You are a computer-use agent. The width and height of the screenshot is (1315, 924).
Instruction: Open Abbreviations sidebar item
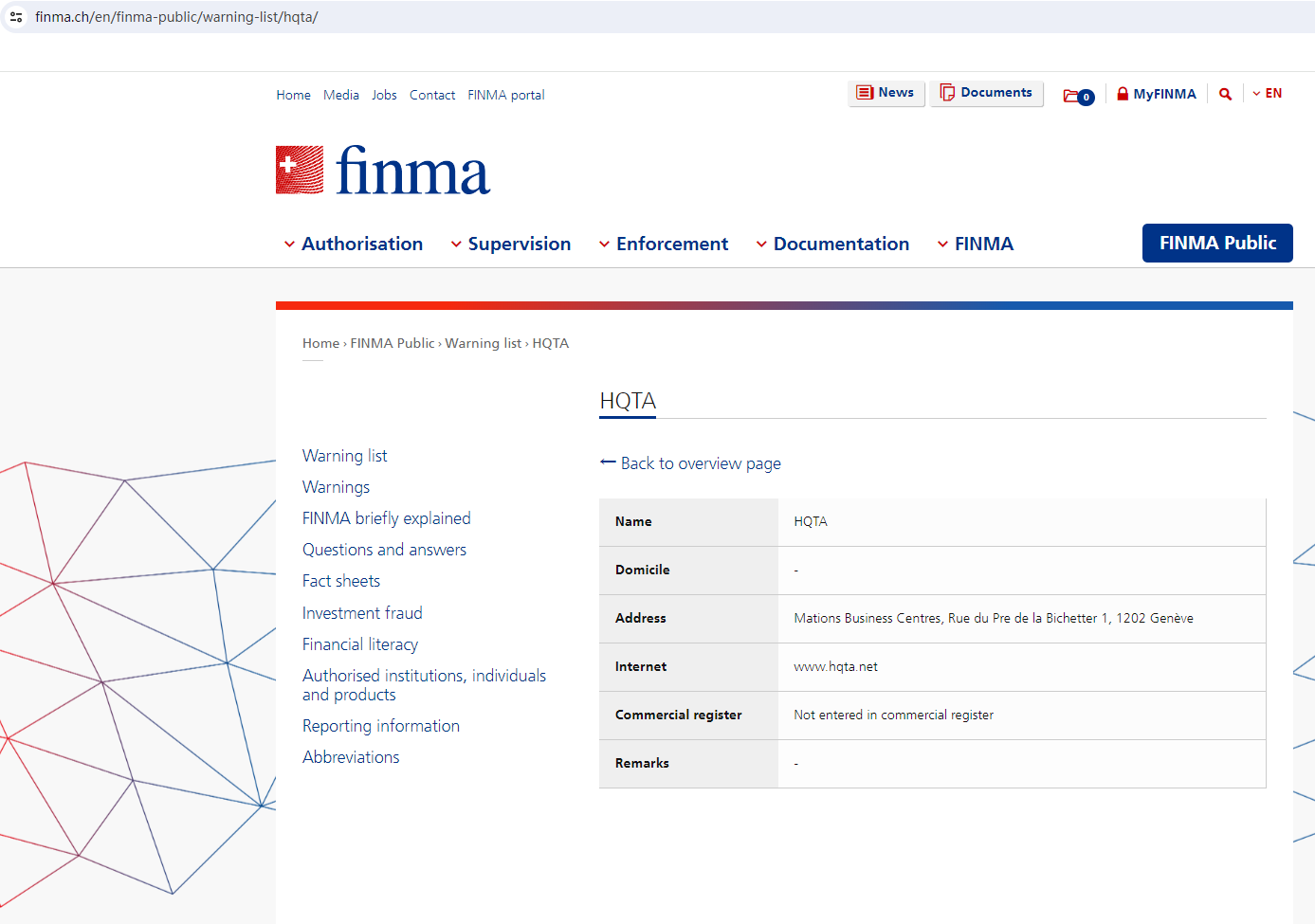351,757
